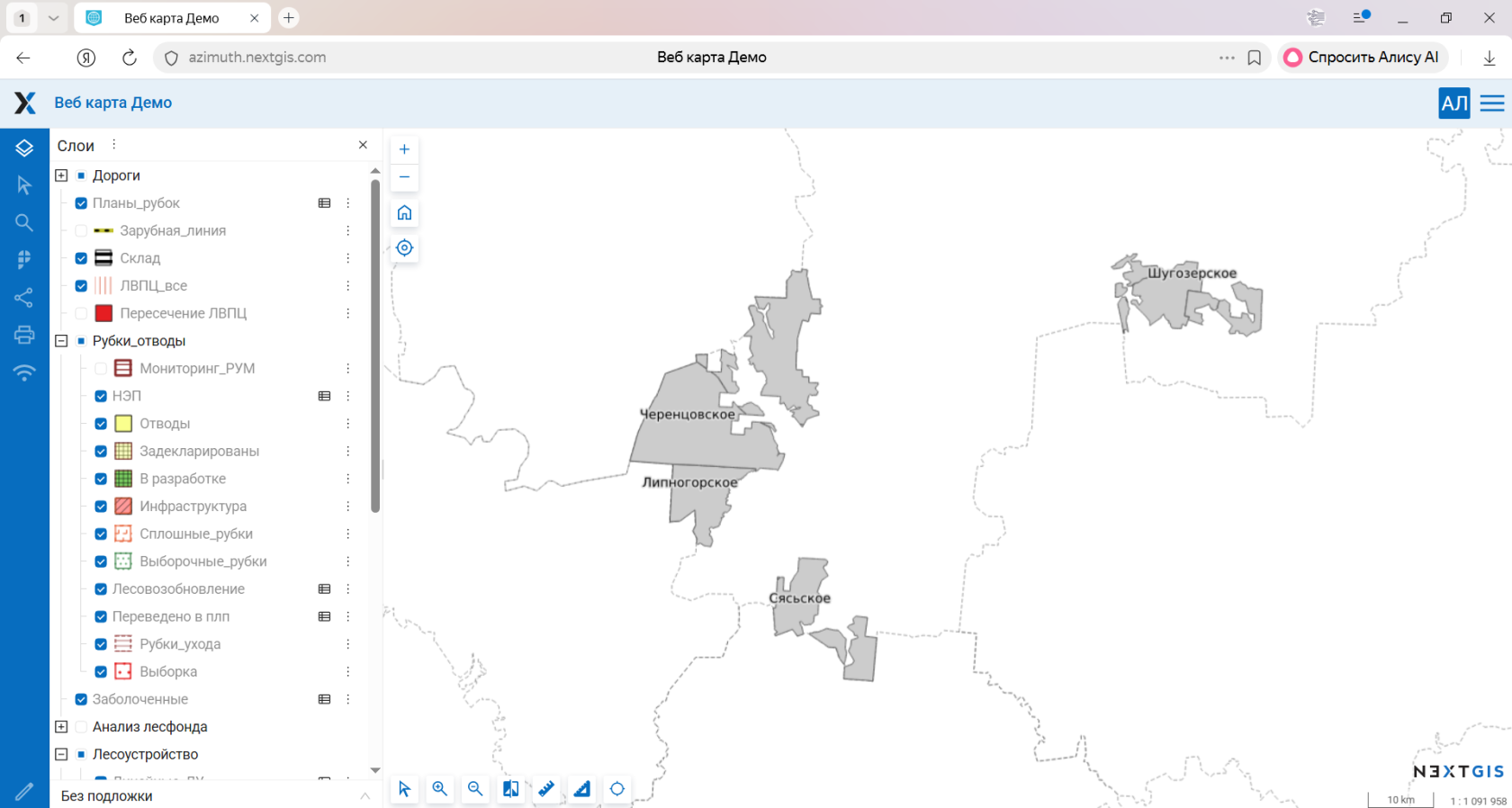The height and width of the screenshot is (808, 1512).
Task: Select the search icon in left sidebar
Action: pyautogui.click(x=24, y=222)
